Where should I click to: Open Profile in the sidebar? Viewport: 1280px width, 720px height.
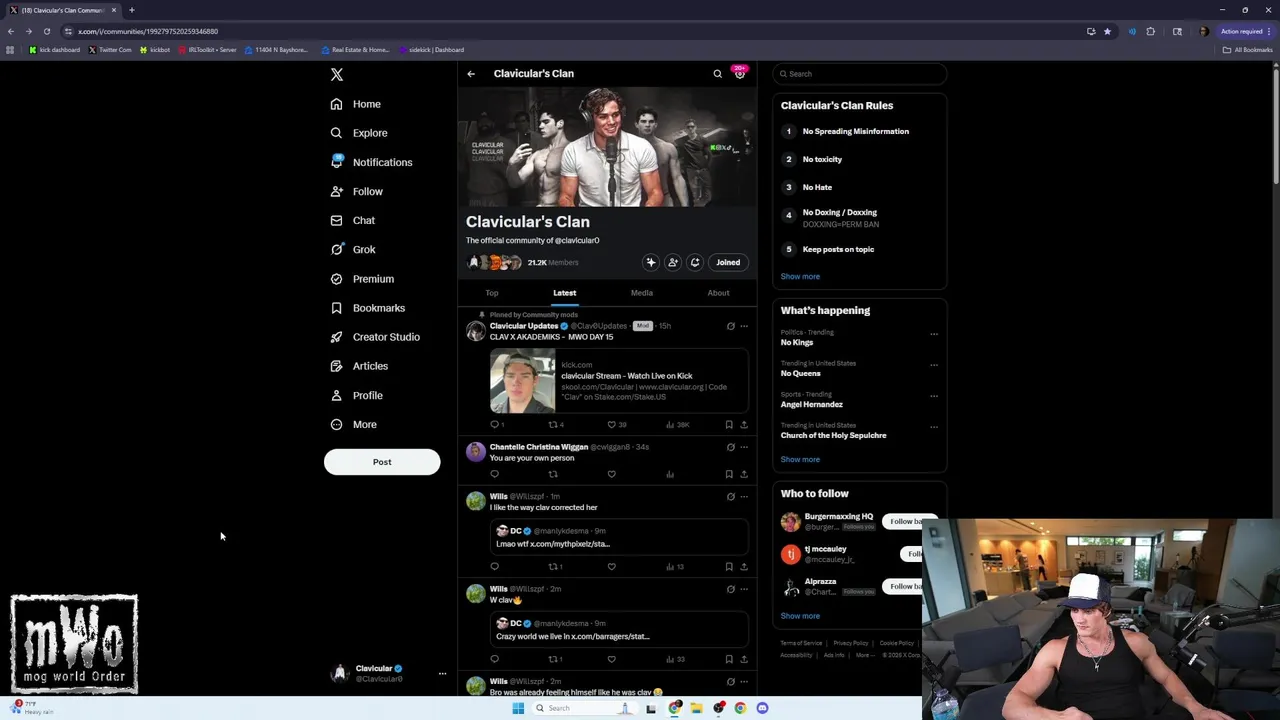pos(356,395)
